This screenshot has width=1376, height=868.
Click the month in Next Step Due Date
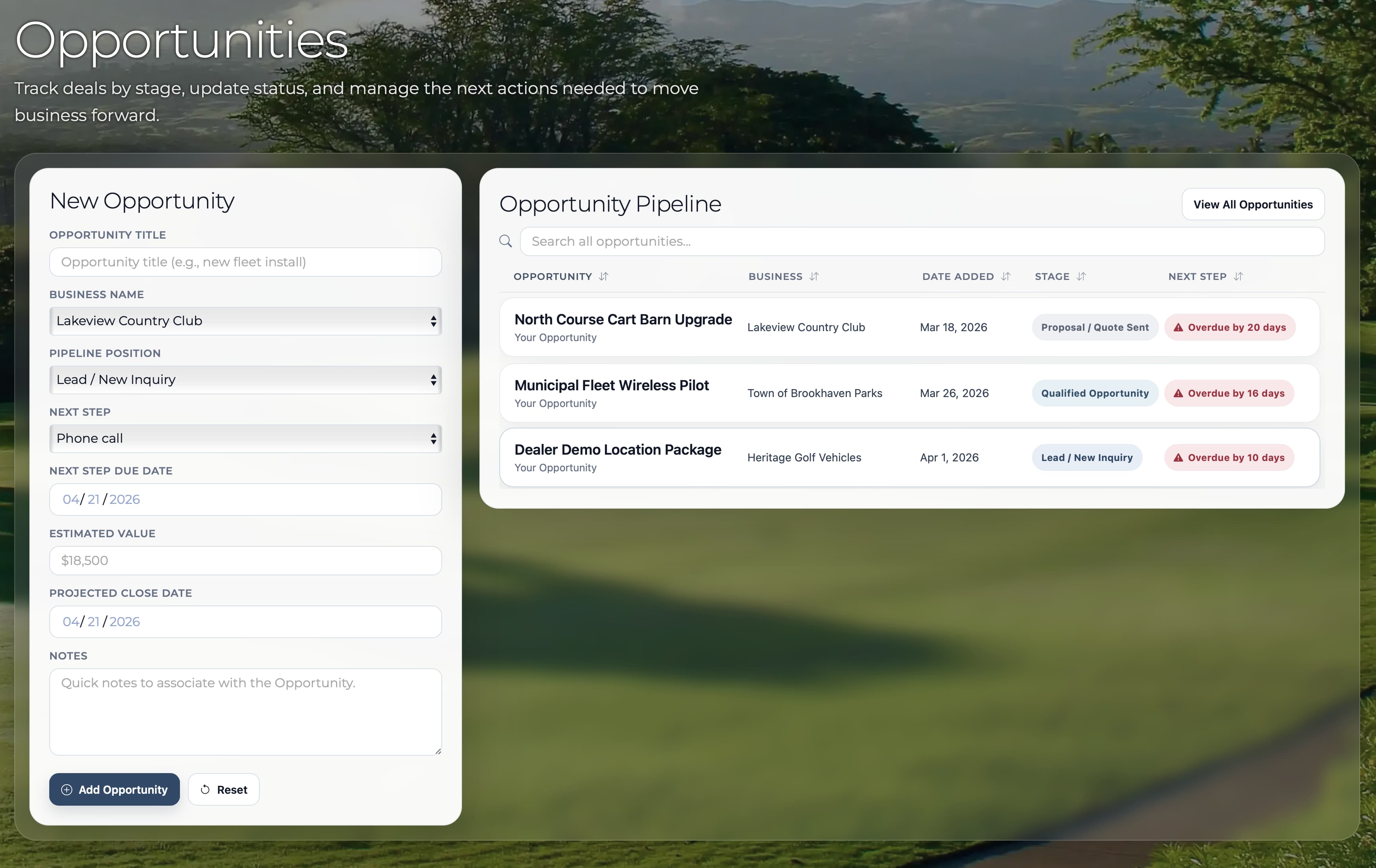pyautogui.click(x=70, y=500)
